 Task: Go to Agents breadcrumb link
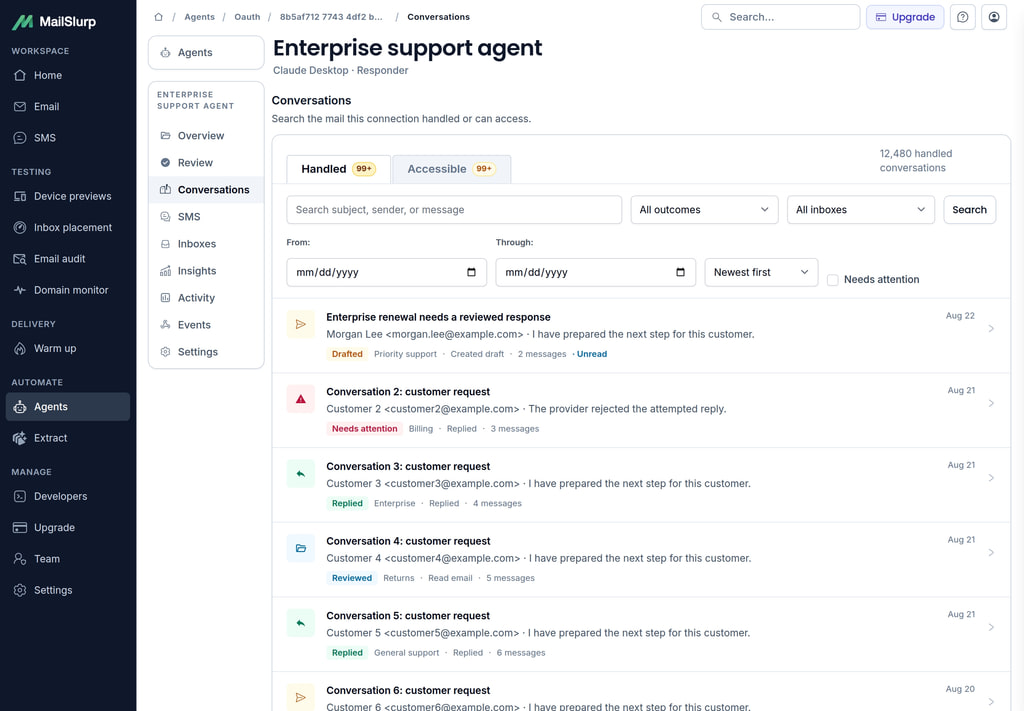coord(199,17)
